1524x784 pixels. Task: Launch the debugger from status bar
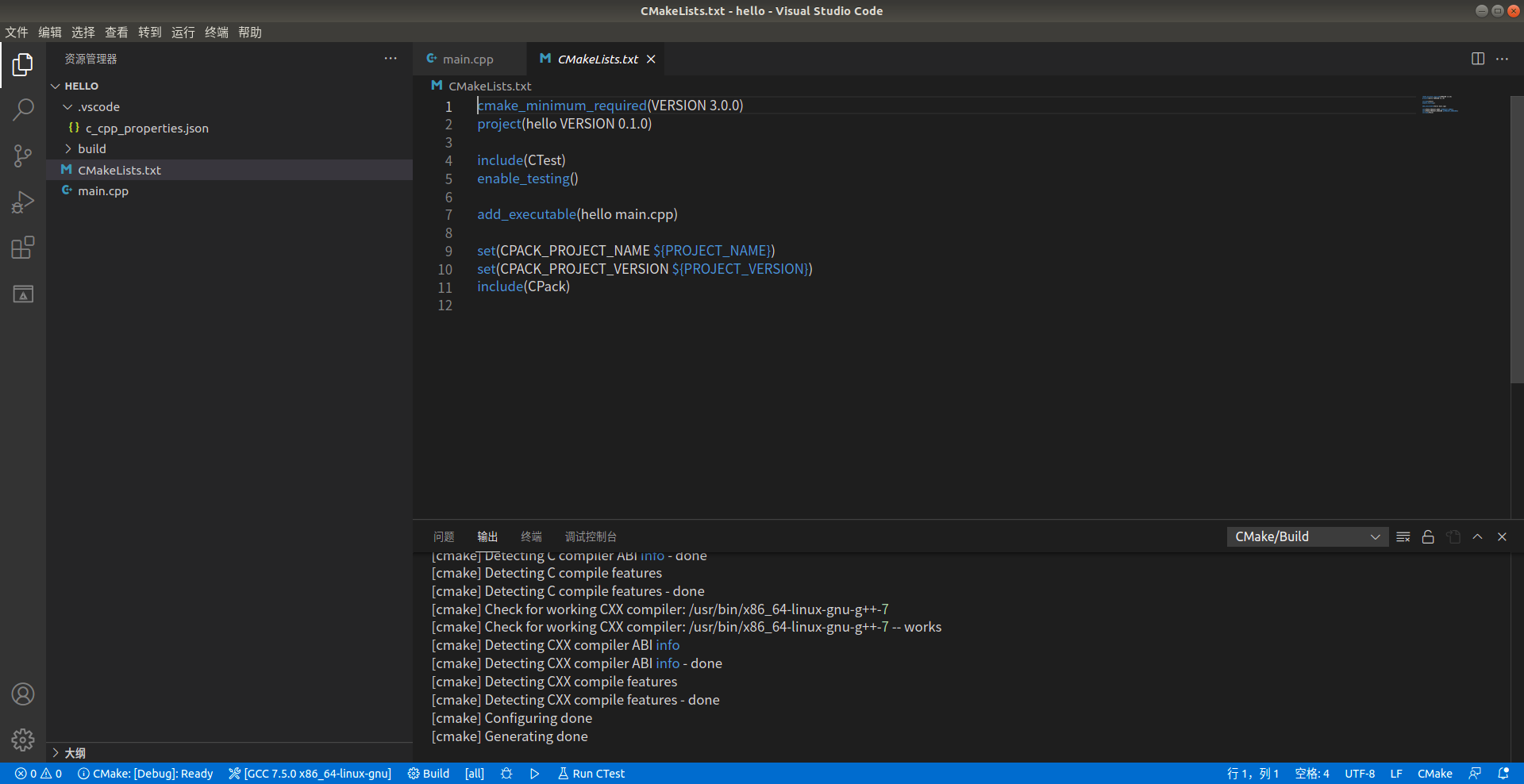coord(506,774)
